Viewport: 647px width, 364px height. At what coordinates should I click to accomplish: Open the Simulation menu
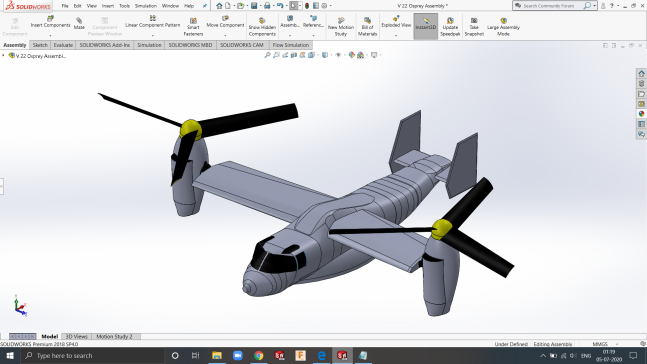[146, 6]
